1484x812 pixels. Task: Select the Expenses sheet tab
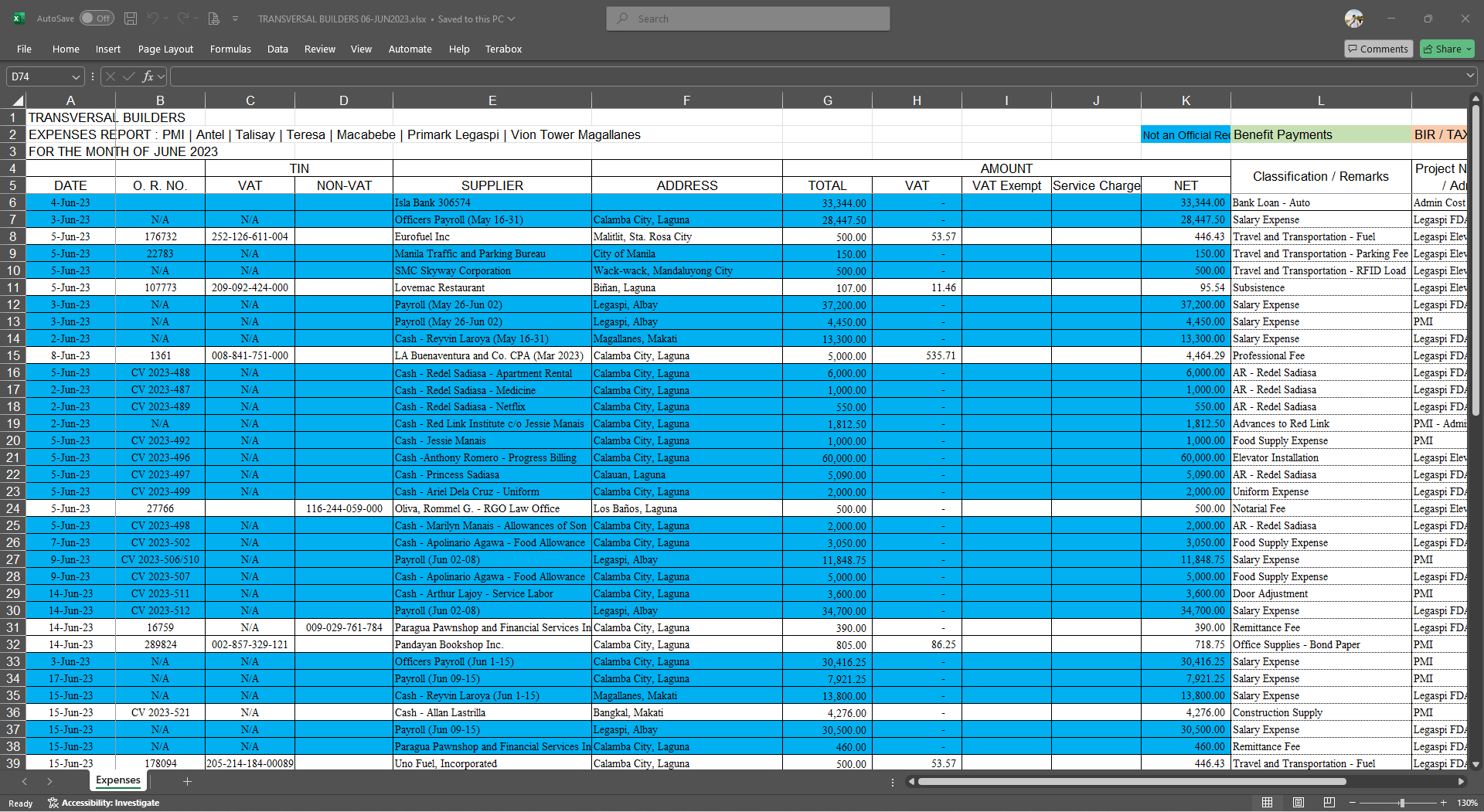click(x=118, y=780)
